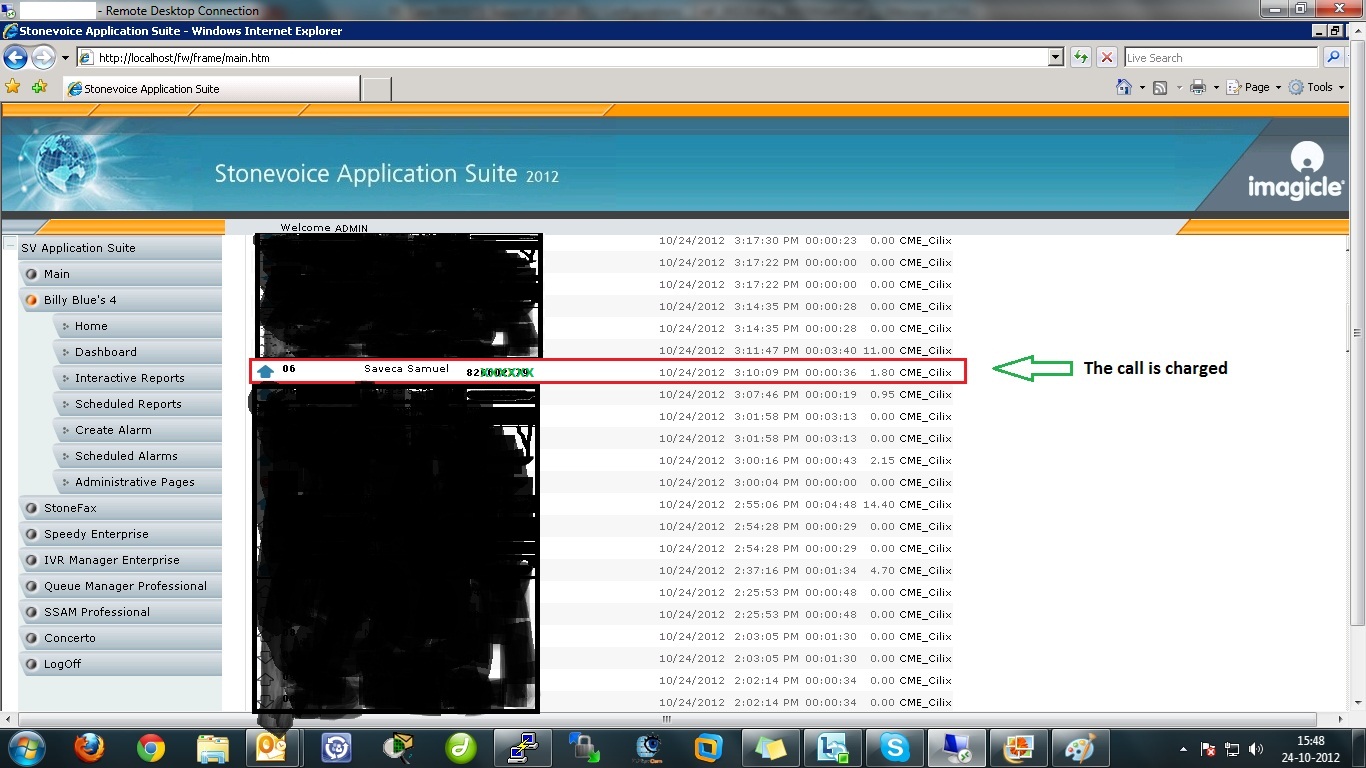1366x768 pixels.
Task: Click the Print icon in command bar
Action: point(1198,88)
